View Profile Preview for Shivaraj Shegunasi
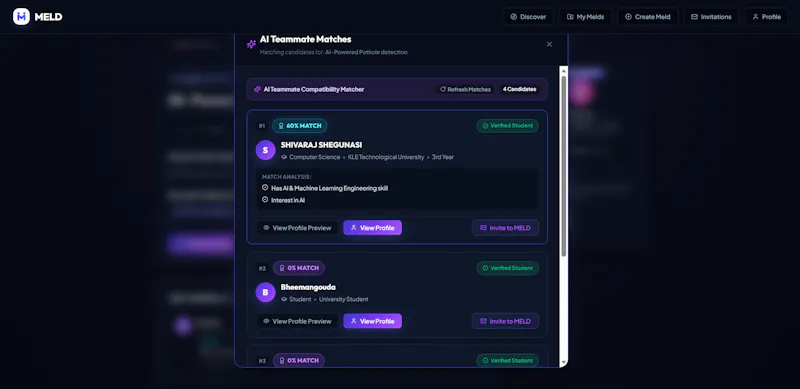 pos(297,228)
